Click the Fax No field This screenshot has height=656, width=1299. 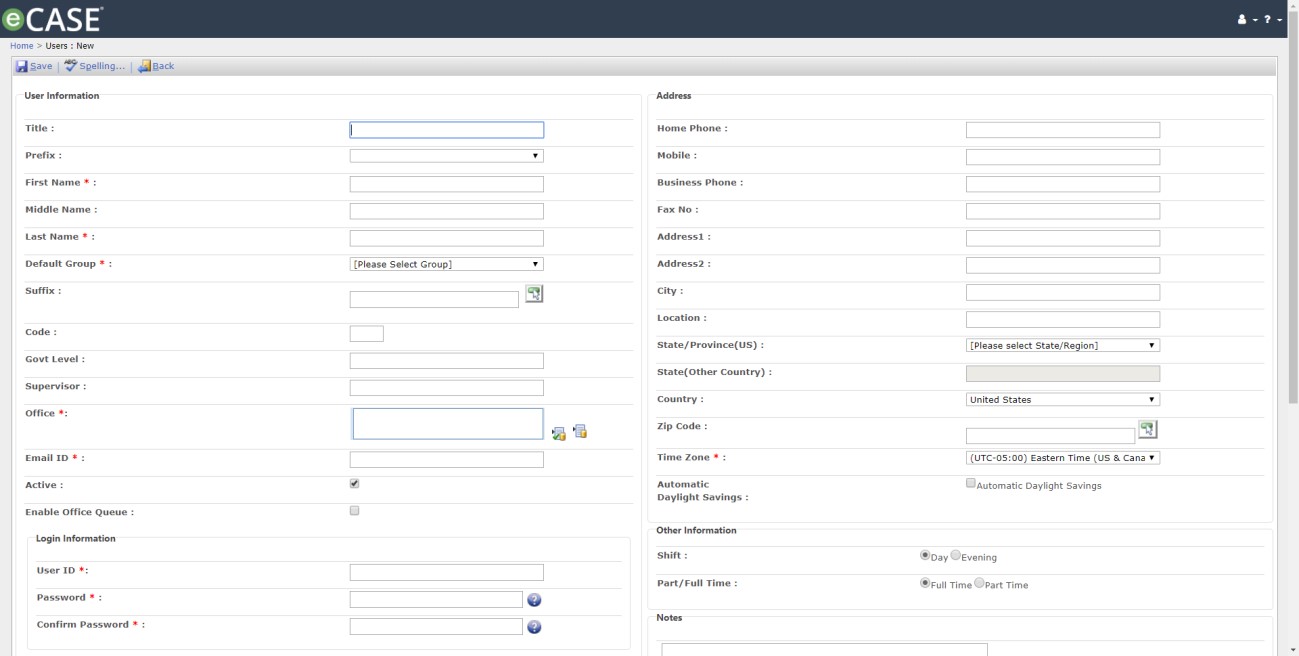1063,211
